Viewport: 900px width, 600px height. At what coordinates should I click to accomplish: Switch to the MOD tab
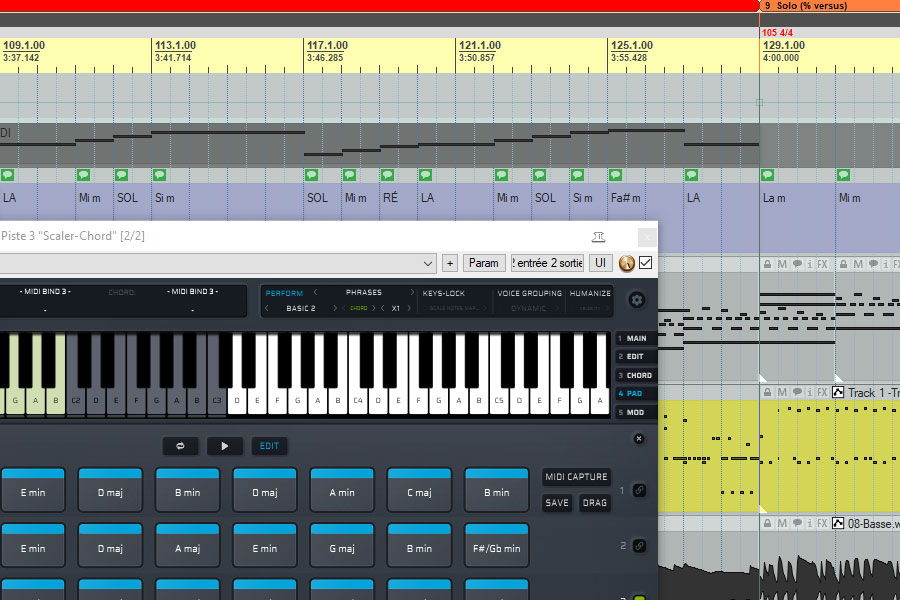(633, 412)
